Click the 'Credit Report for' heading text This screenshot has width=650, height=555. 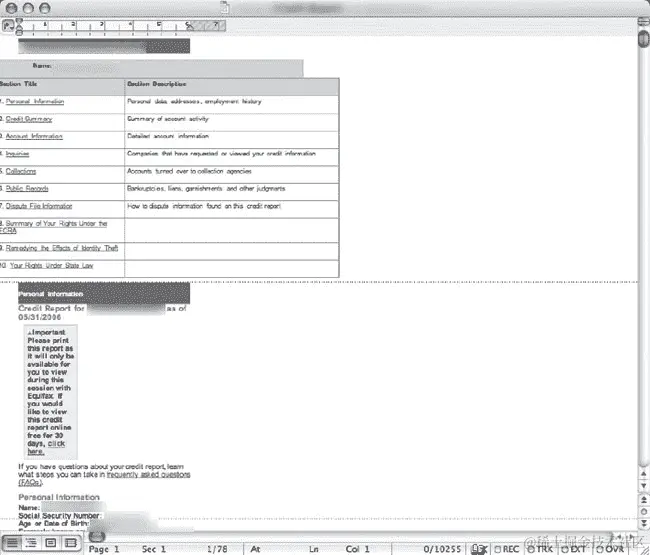pyautogui.click(x=51, y=308)
